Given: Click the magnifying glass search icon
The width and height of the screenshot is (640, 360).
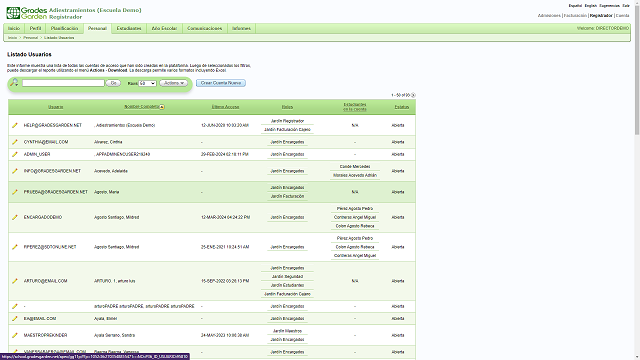Looking at the screenshot, I should pos(14,83).
